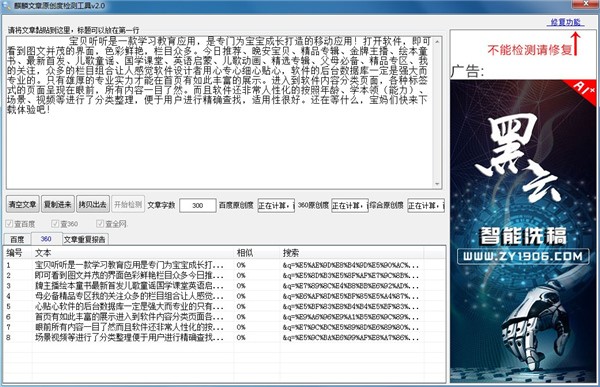Close the application window

(585, 4)
